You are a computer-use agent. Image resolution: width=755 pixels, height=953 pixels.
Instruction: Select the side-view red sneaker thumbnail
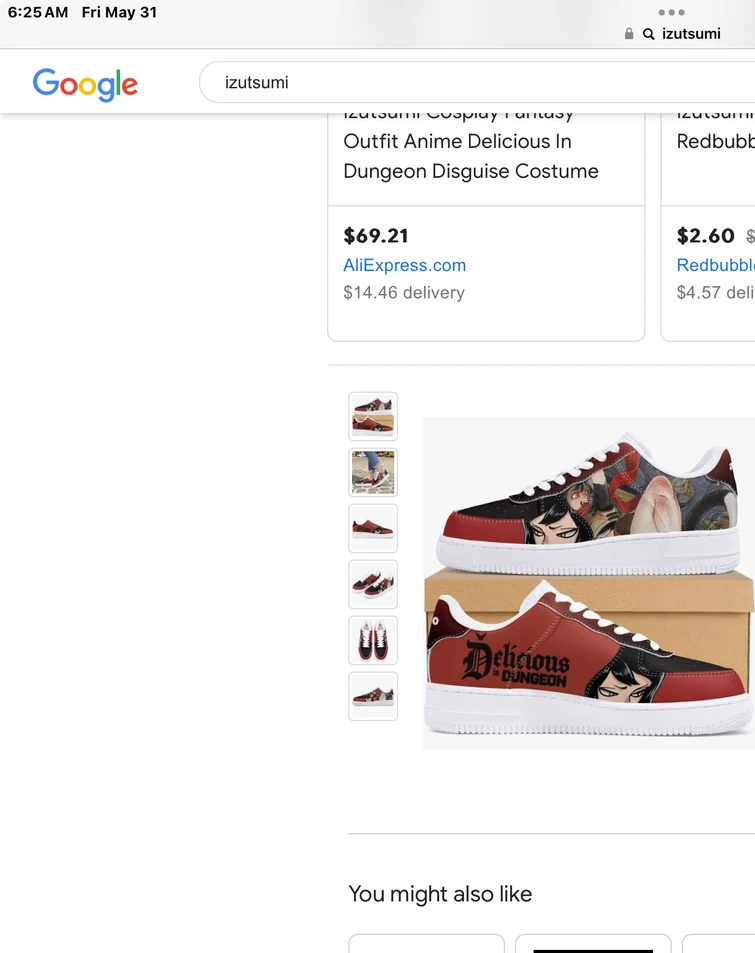(x=372, y=528)
